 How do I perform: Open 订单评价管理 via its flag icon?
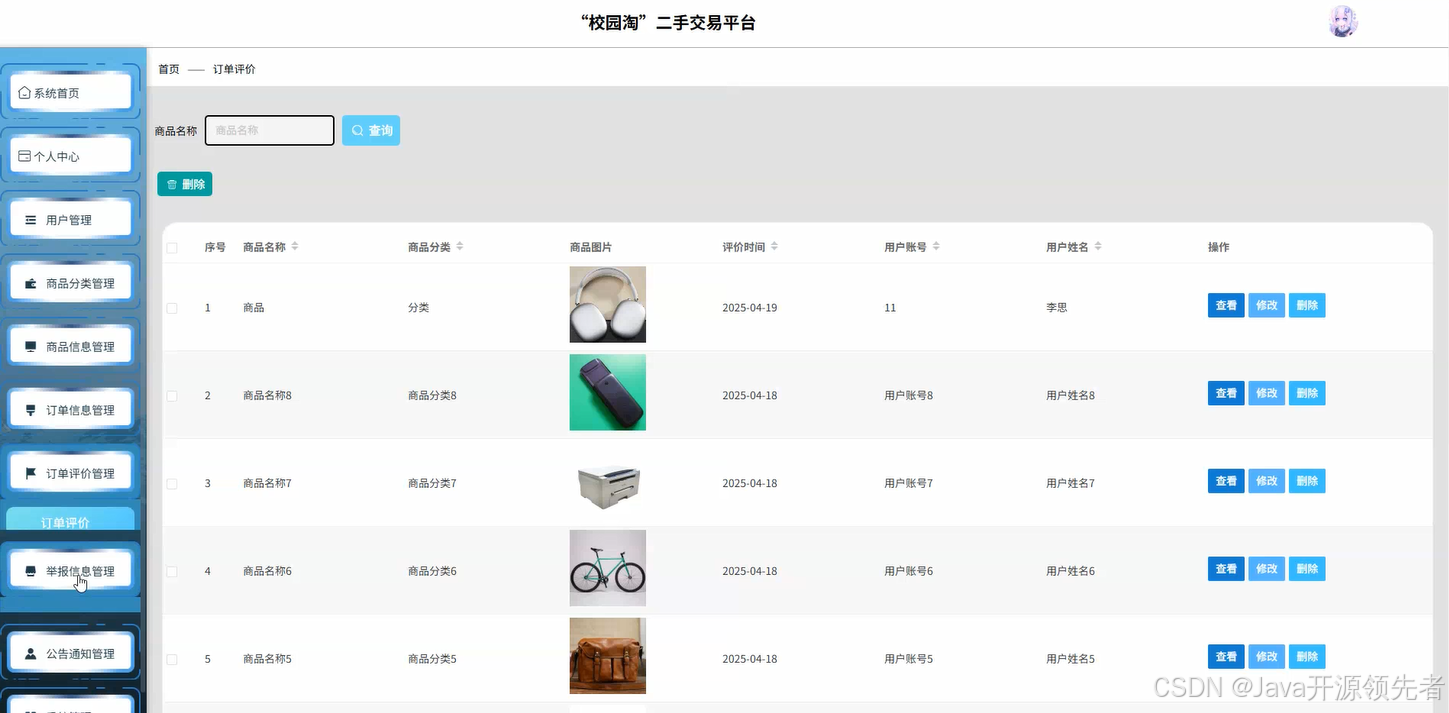(x=29, y=471)
